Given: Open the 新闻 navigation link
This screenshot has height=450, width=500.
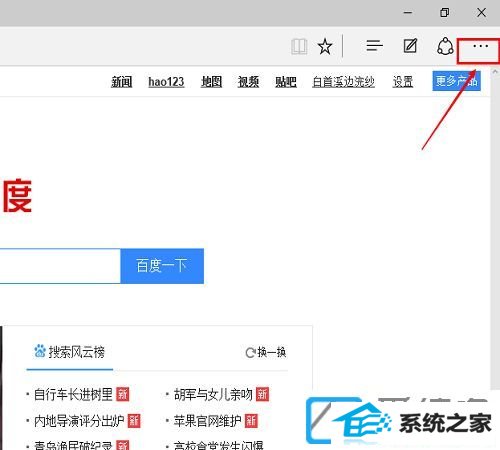Looking at the screenshot, I should point(122,82).
